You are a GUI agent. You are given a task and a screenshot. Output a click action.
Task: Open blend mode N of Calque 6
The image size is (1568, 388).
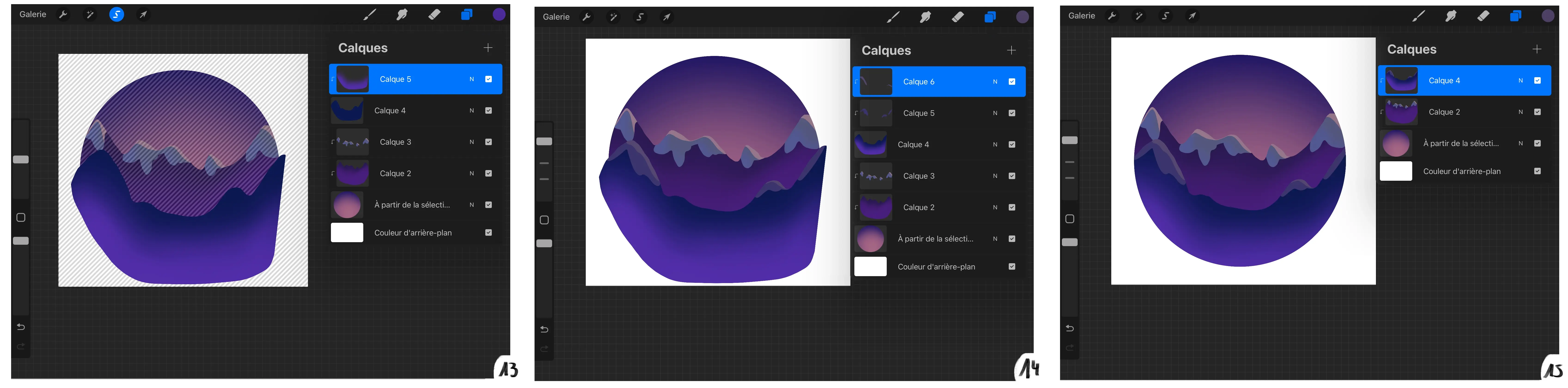pos(995,82)
